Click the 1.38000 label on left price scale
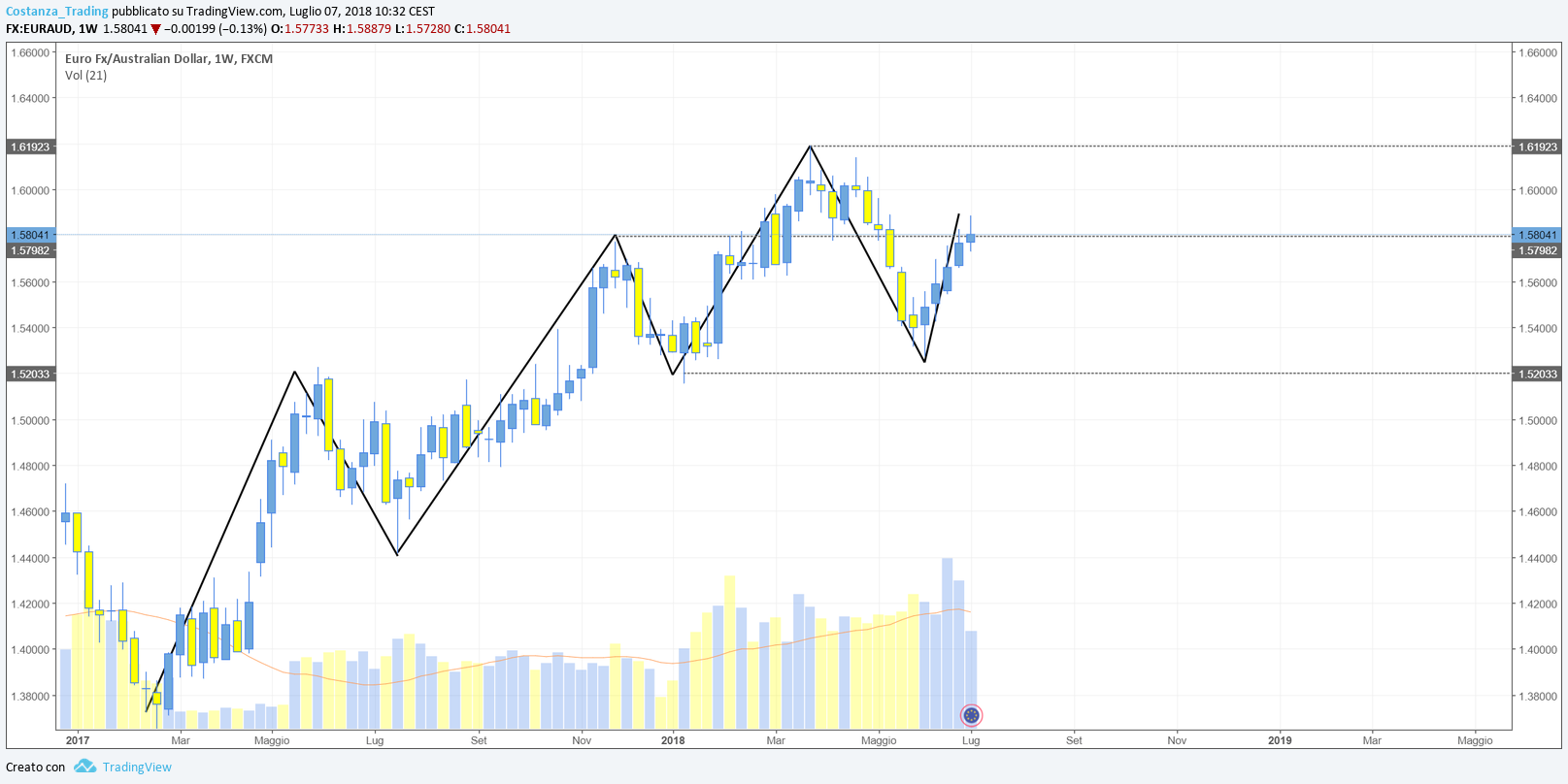The width and height of the screenshot is (1568, 784). (x=30, y=696)
